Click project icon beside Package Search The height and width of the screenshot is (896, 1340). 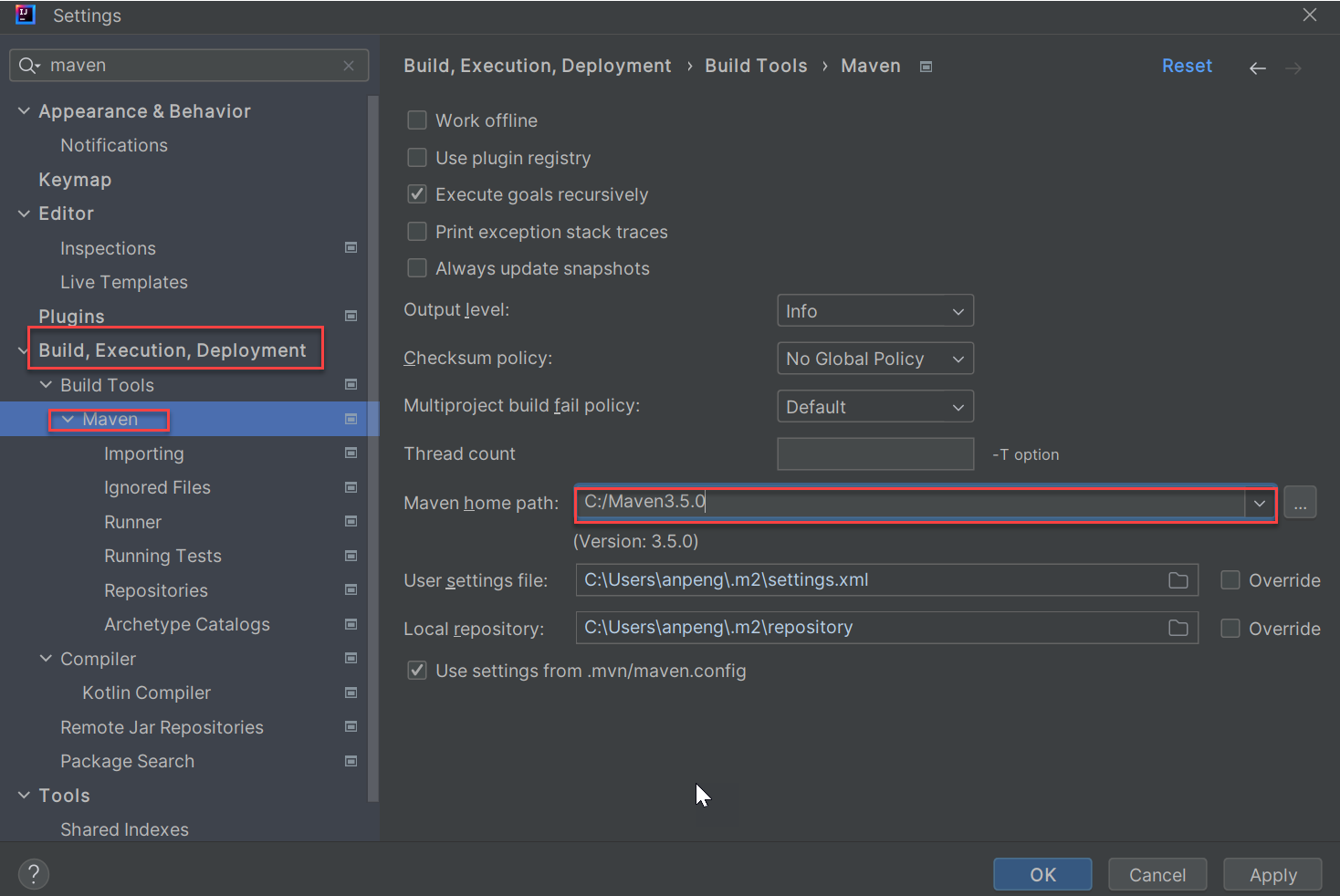coord(351,761)
